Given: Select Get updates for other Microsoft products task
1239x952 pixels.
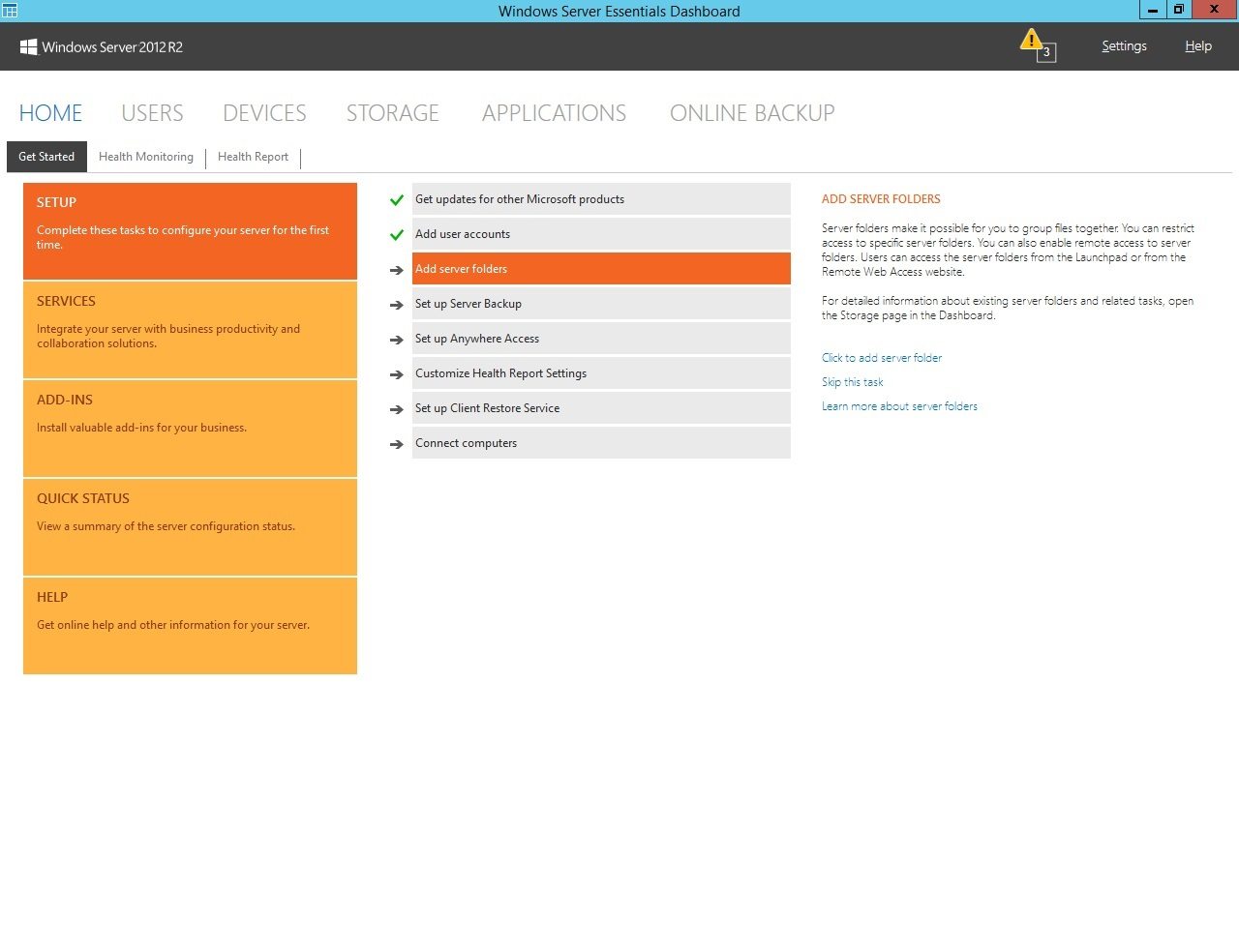Looking at the screenshot, I should pos(601,199).
